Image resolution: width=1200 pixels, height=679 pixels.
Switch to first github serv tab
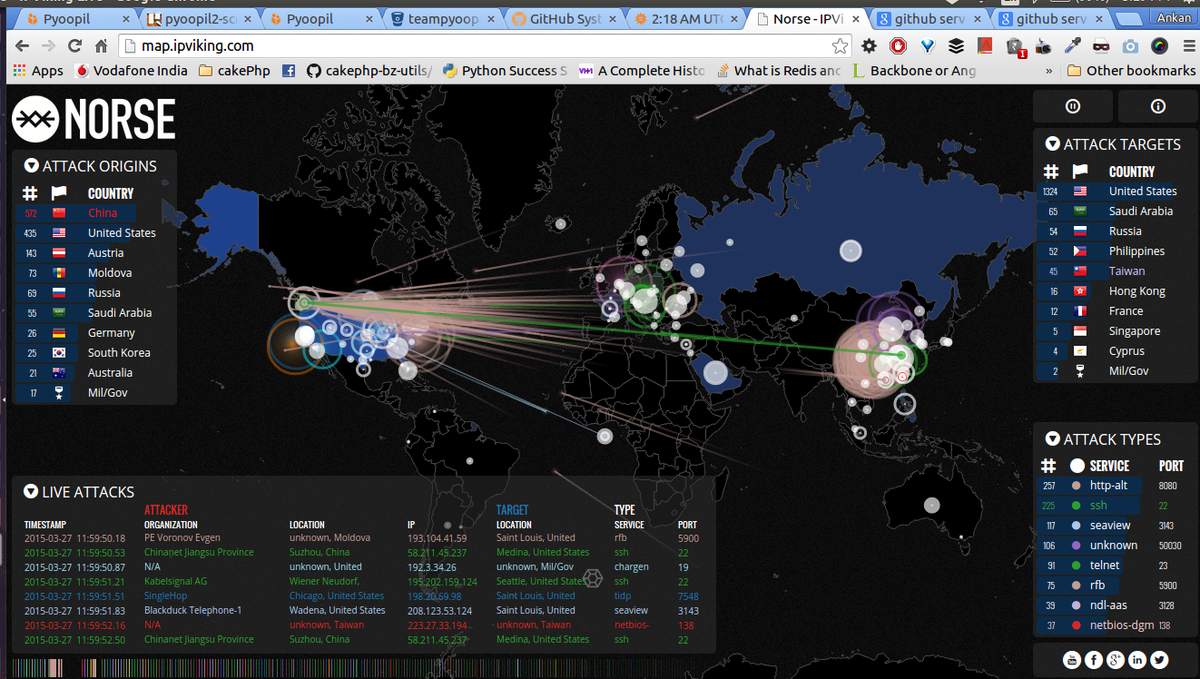click(x=932, y=19)
